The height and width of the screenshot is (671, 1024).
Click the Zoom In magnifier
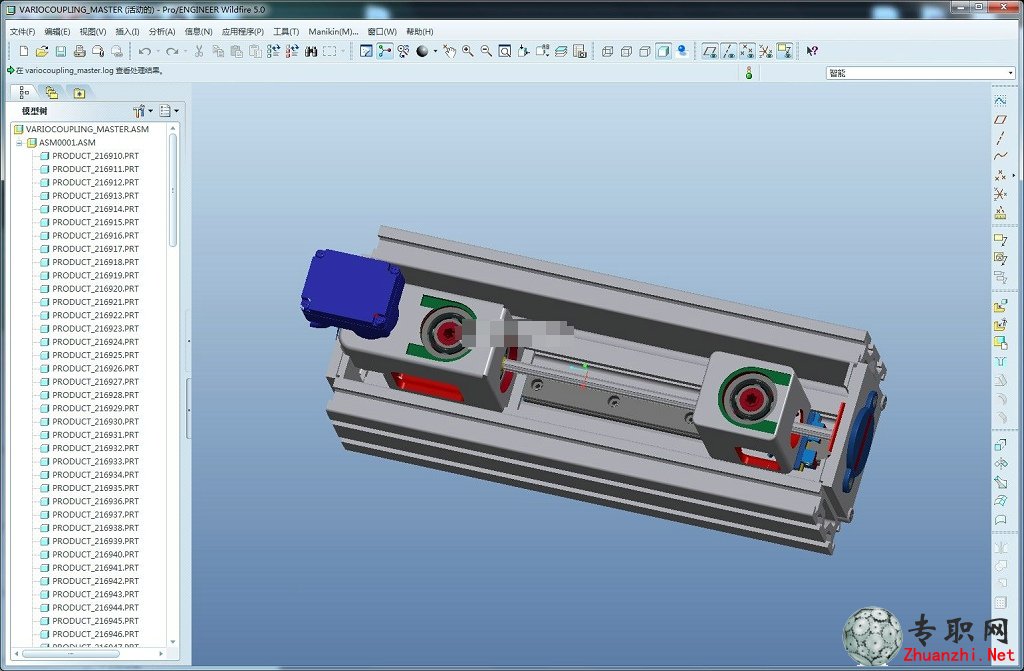pos(468,51)
